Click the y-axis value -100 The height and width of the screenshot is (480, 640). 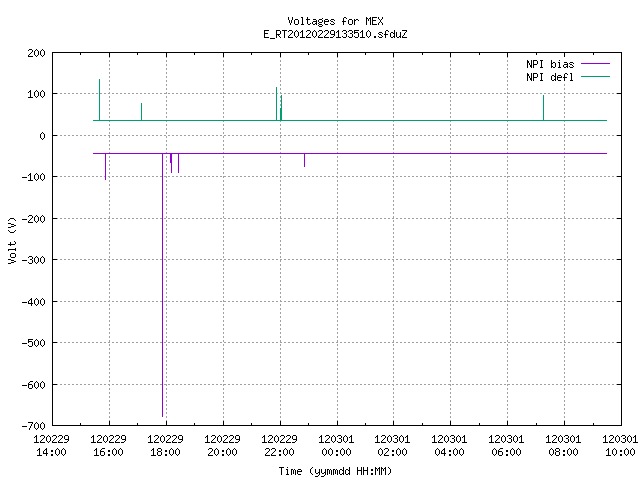tap(33, 177)
